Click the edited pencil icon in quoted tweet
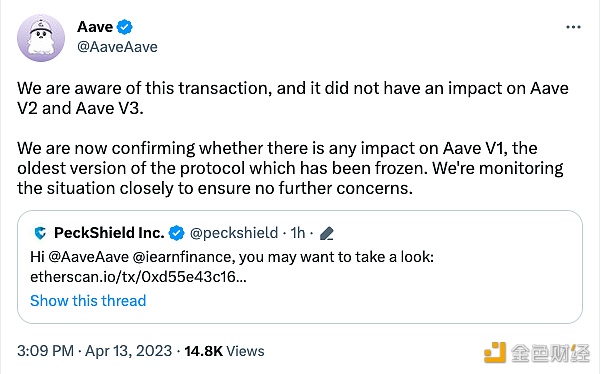 pos(327,233)
